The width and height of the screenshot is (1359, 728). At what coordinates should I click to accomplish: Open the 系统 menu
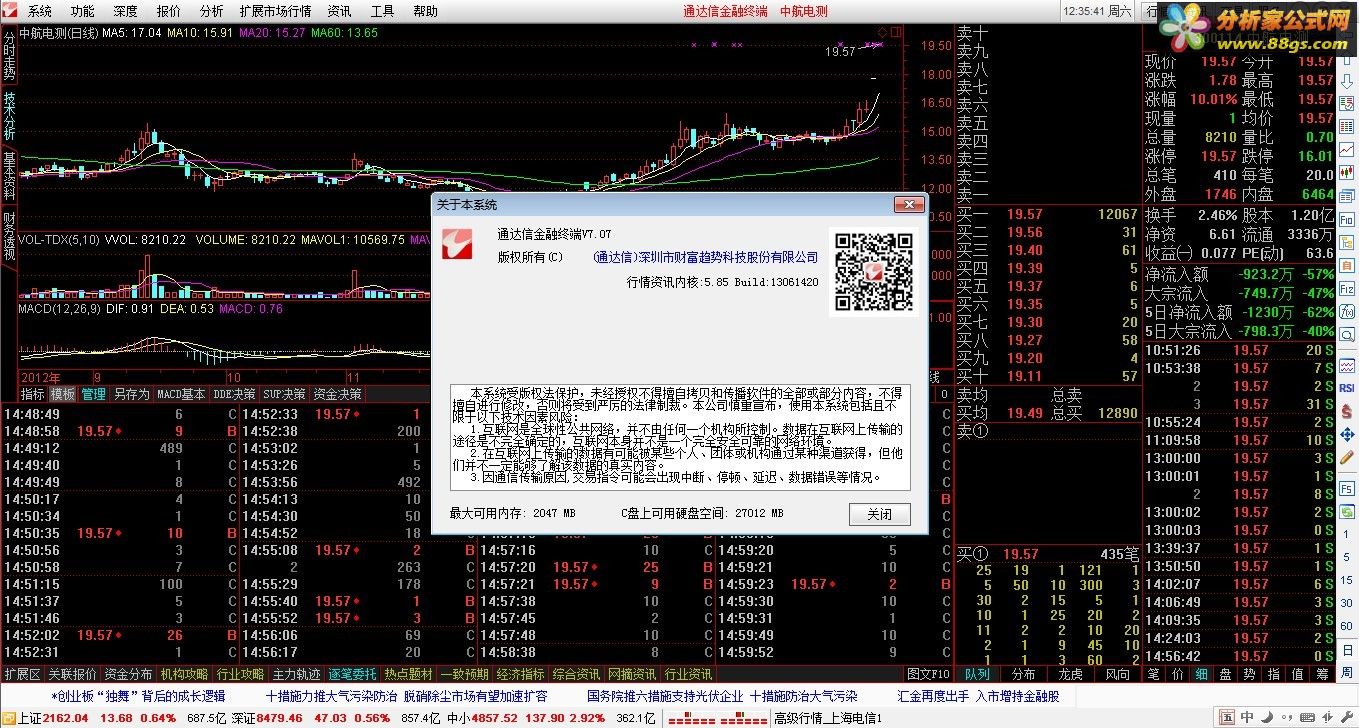40,11
